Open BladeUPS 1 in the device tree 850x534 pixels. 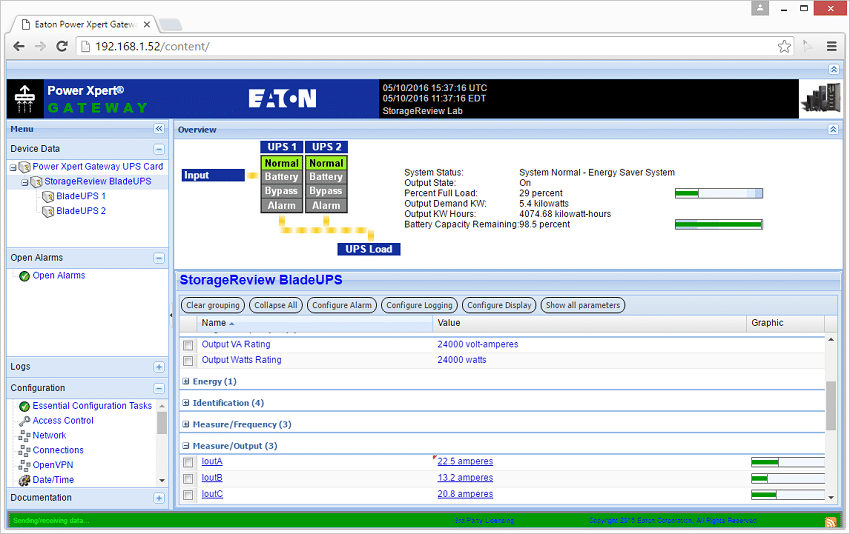[81, 196]
